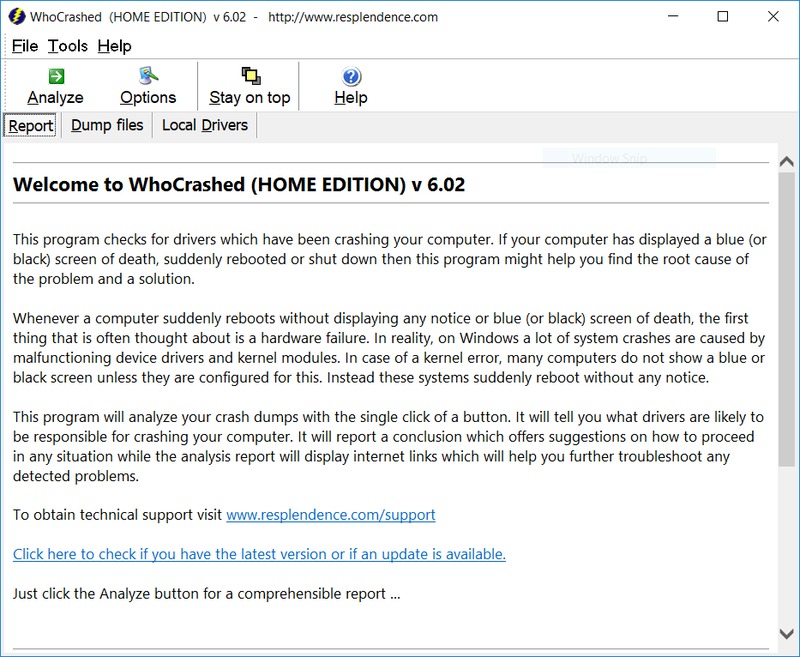Click the Stay on top label text
This screenshot has height=657, width=800.
(x=250, y=98)
